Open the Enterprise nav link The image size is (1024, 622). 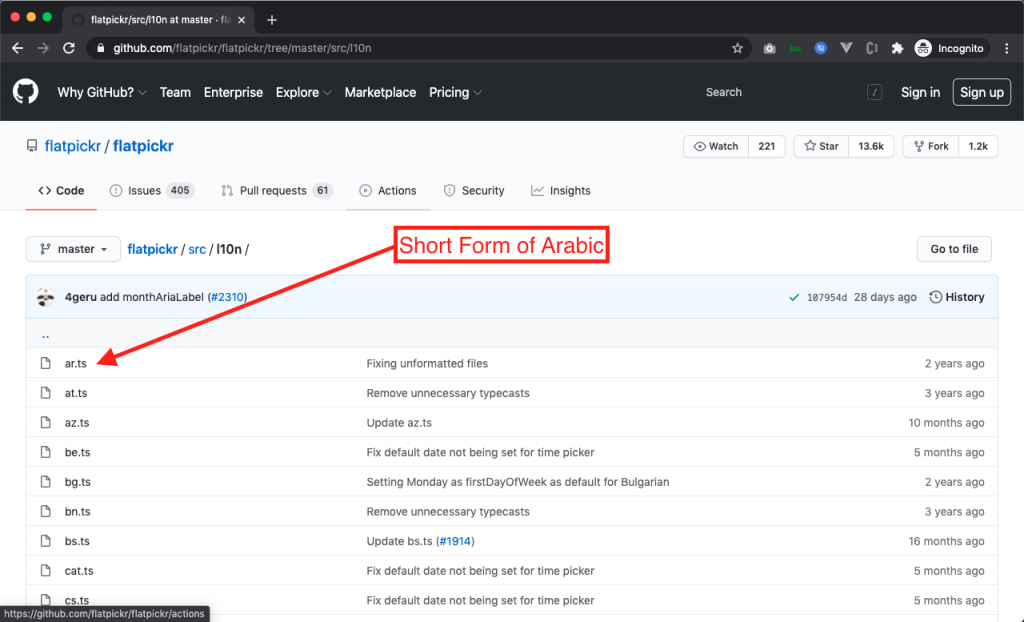point(233,92)
